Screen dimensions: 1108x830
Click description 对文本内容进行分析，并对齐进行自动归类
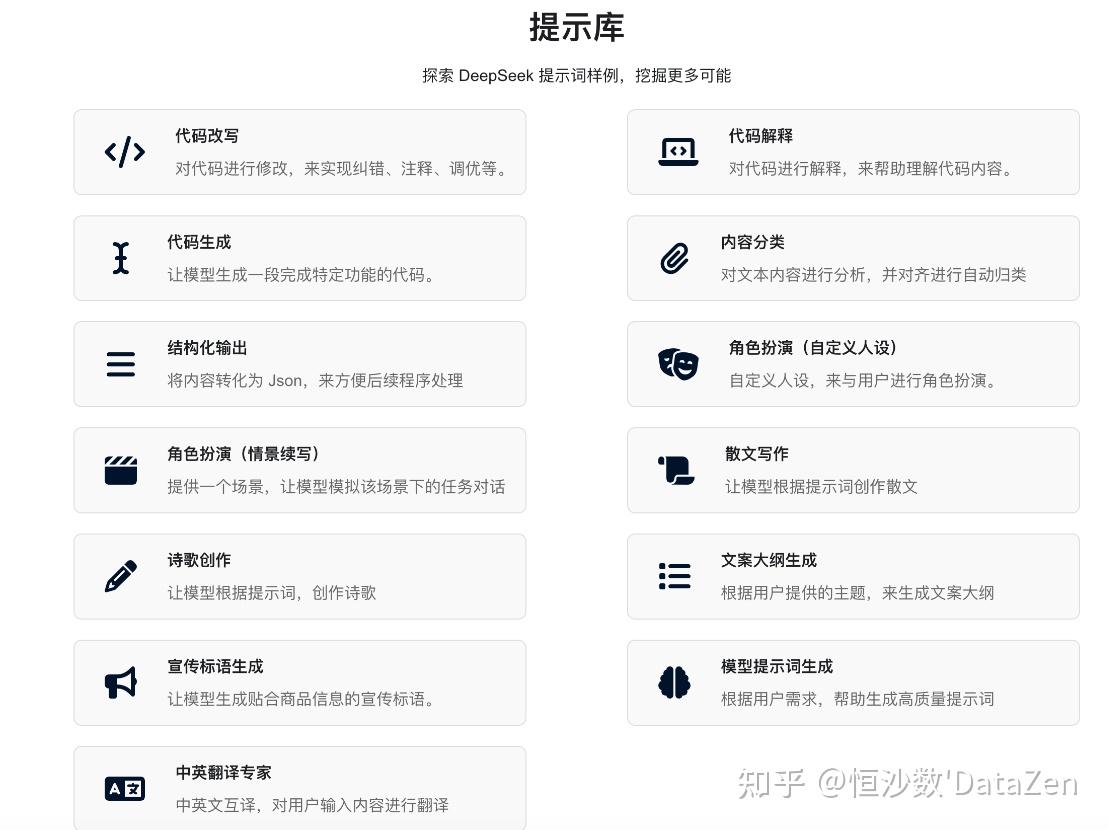point(873,275)
